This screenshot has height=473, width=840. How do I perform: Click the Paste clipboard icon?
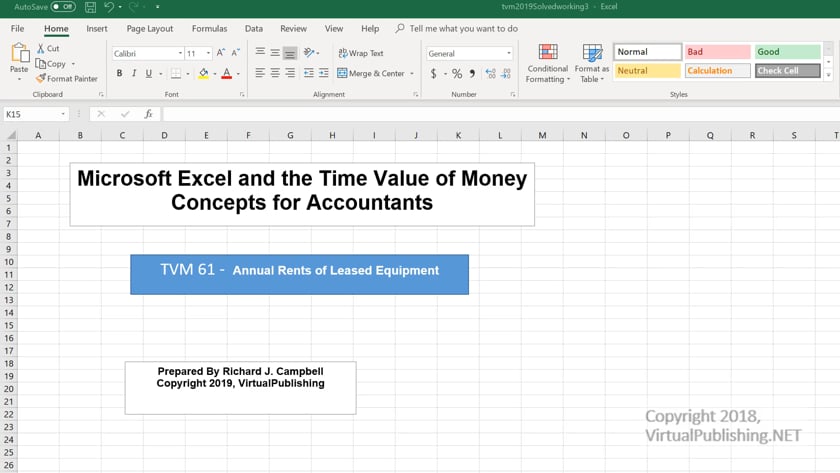click(20, 53)
